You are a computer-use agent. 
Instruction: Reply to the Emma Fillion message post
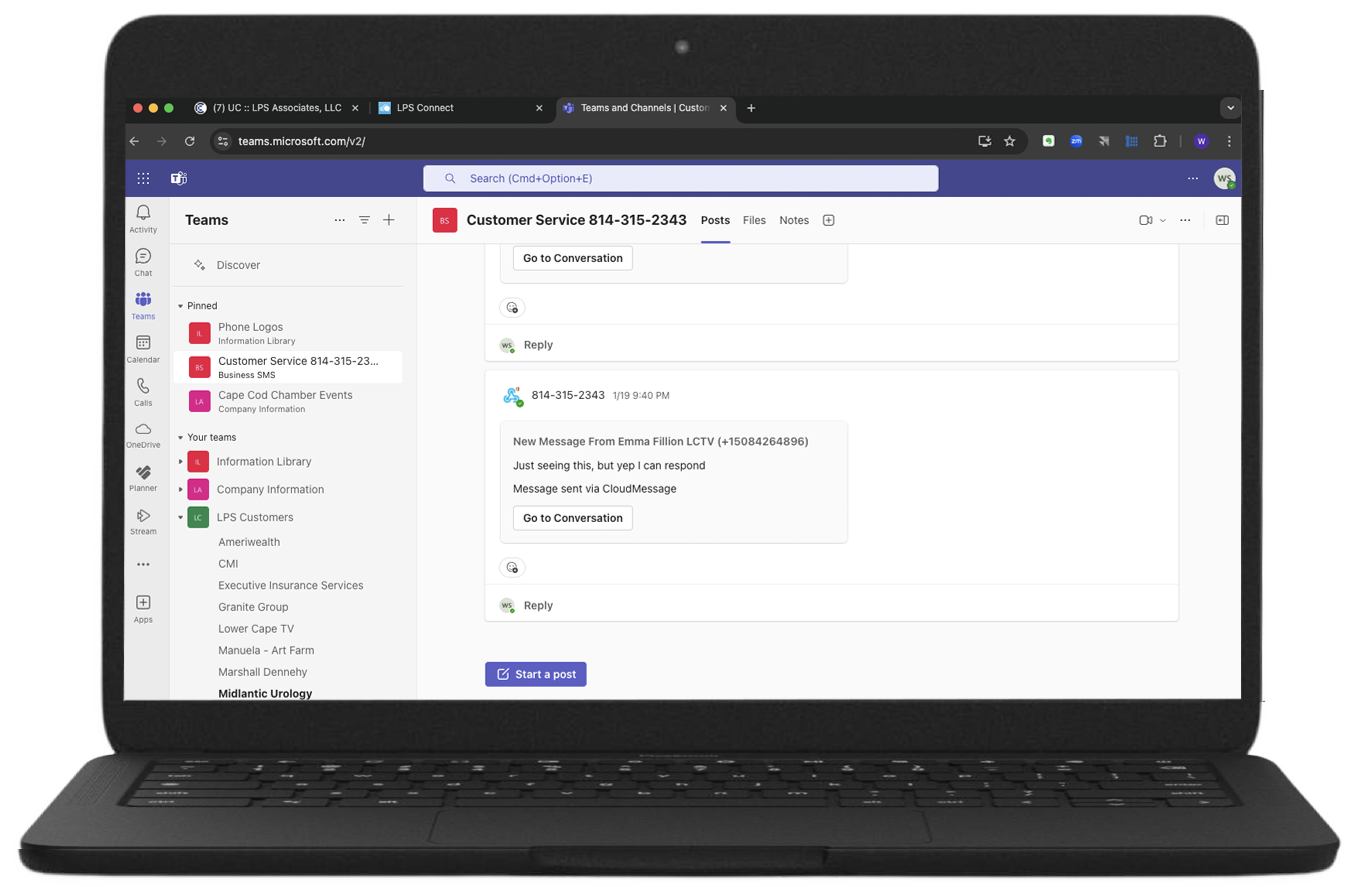pyautogui.click(x=538, y=605)
